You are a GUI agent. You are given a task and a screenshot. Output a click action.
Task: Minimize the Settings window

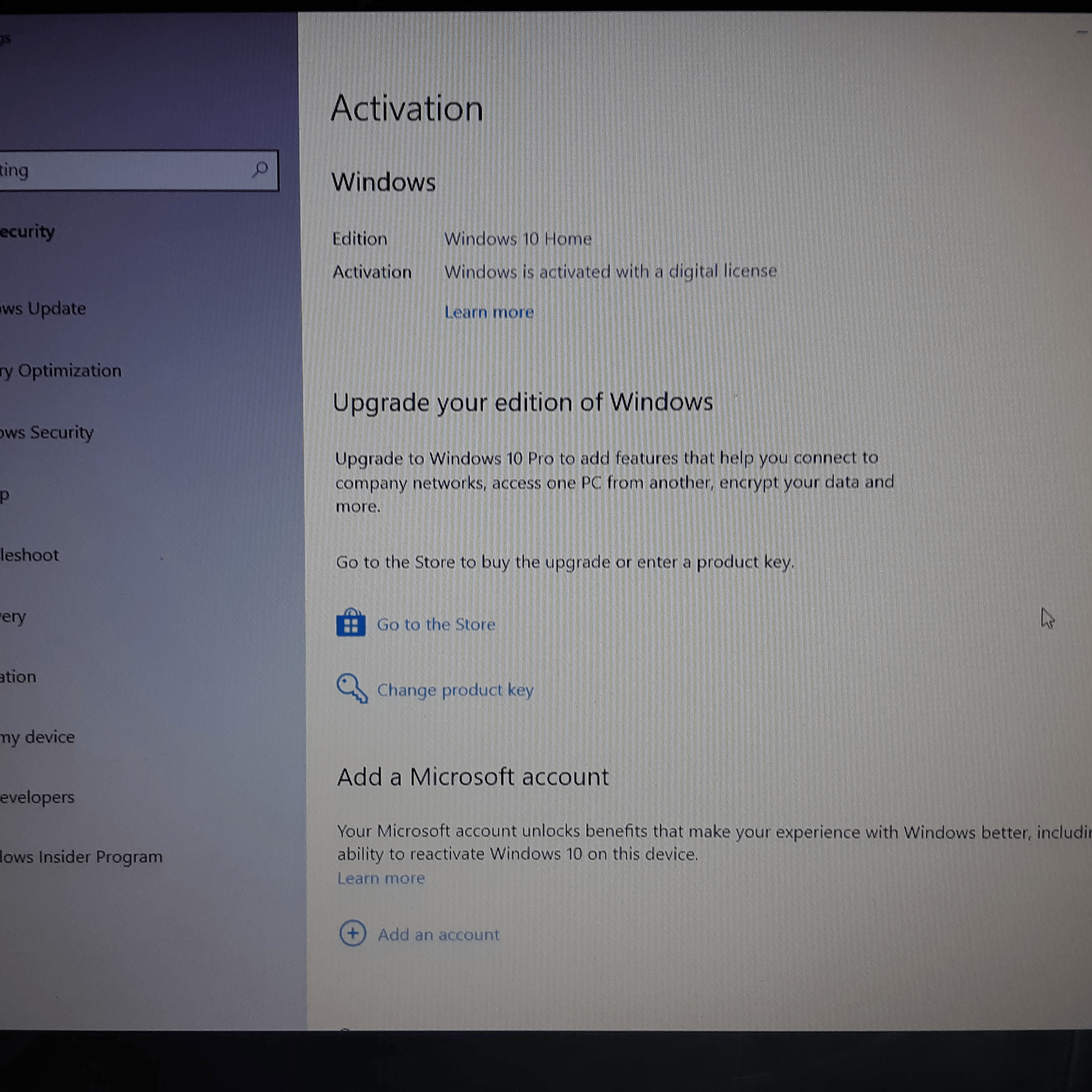tap(1081, 32)
